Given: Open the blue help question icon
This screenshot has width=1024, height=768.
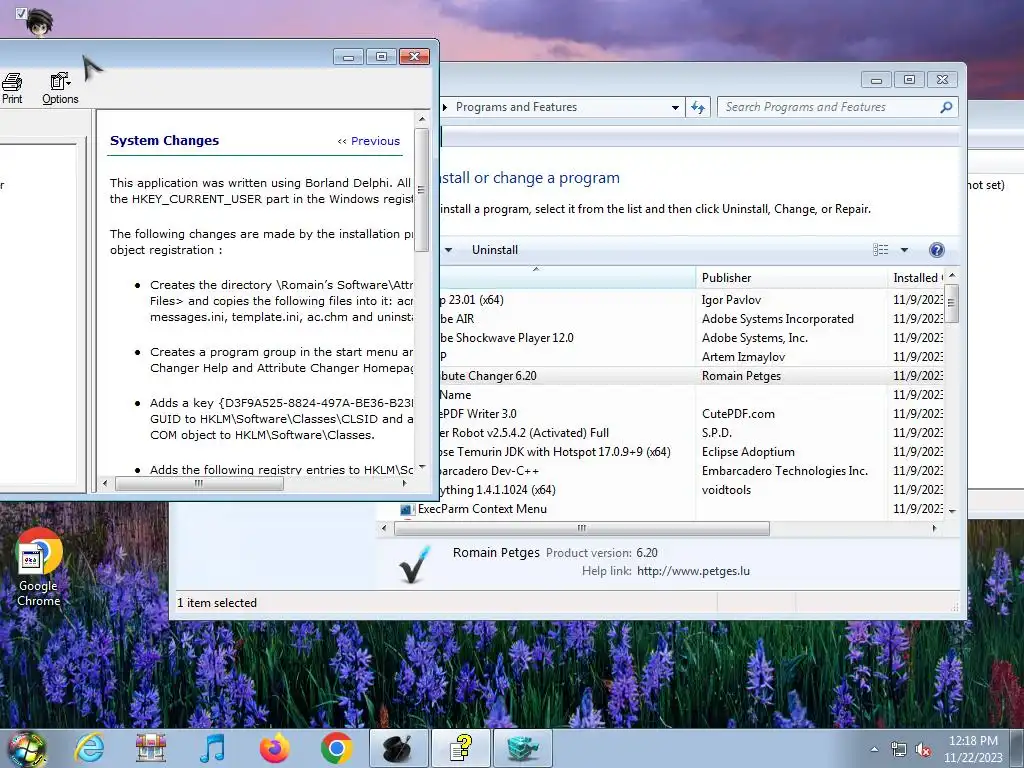Looking at the screenshot, I should [x=936, y=249].
